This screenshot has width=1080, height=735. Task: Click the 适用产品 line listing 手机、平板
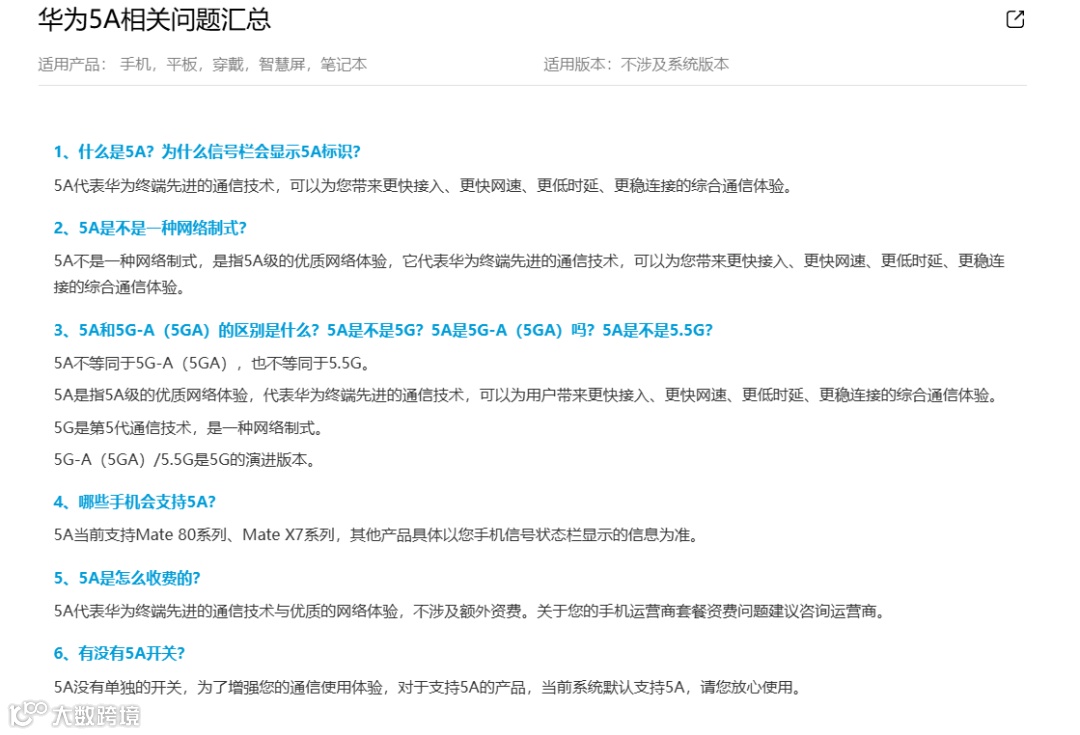(x=202, y=64)
